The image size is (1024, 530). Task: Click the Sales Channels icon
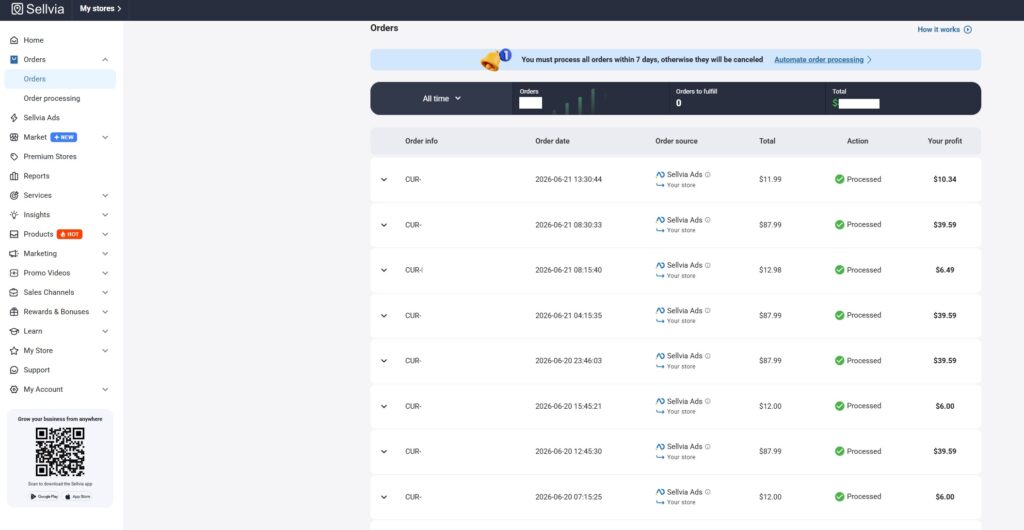[x=14, y=292]
